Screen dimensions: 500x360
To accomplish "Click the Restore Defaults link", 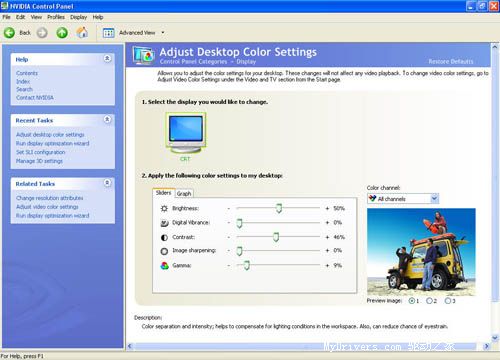I will click(451, 61).
